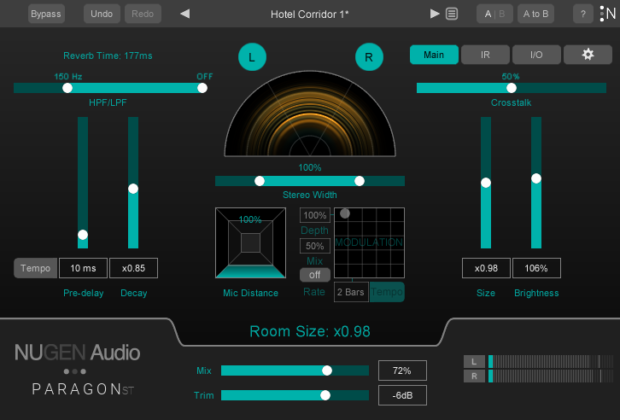
Task: Click the Decay vertical slider handle
Action: (133, 189)
